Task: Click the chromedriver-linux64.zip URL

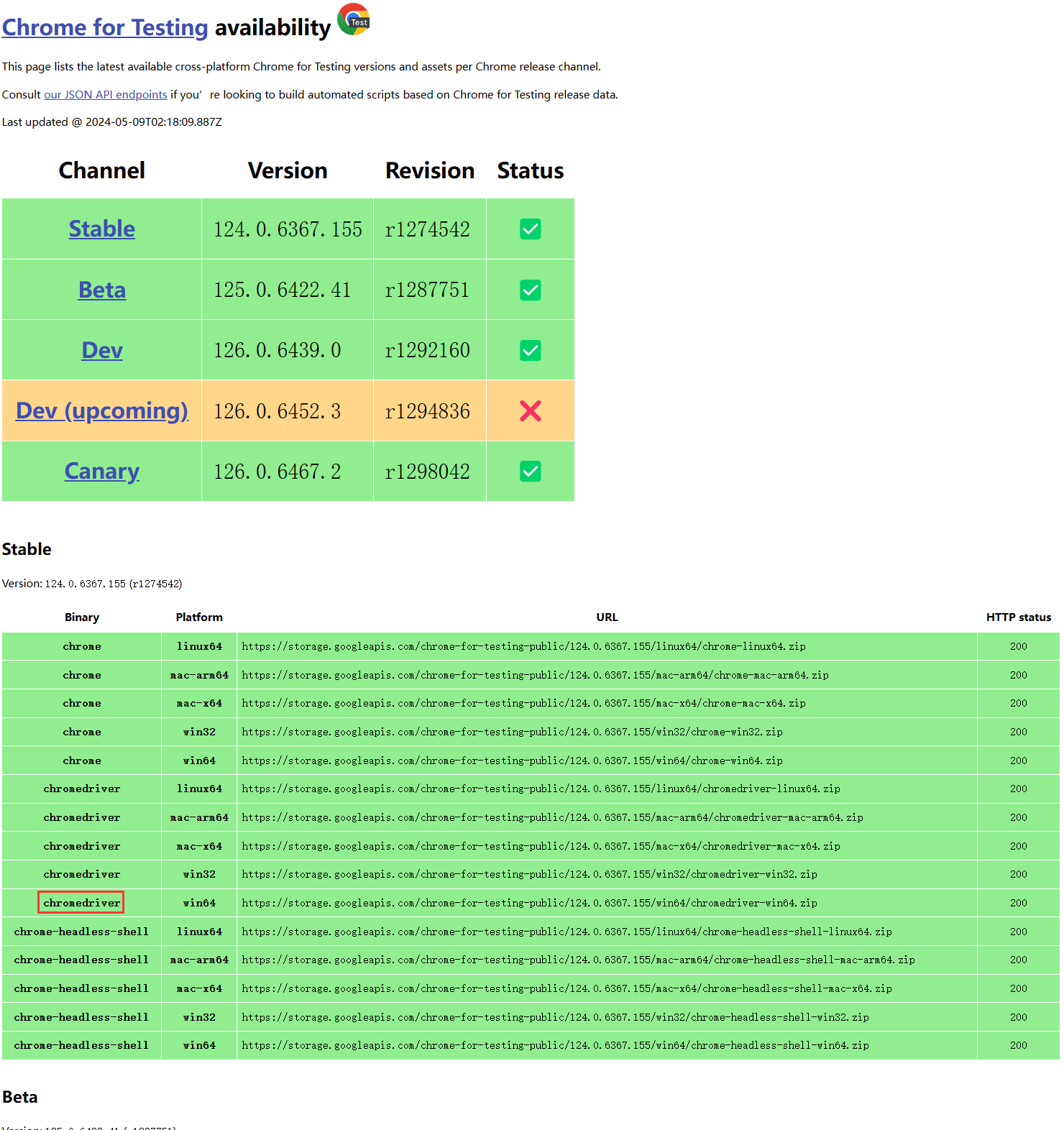Action: click(541, 789)
